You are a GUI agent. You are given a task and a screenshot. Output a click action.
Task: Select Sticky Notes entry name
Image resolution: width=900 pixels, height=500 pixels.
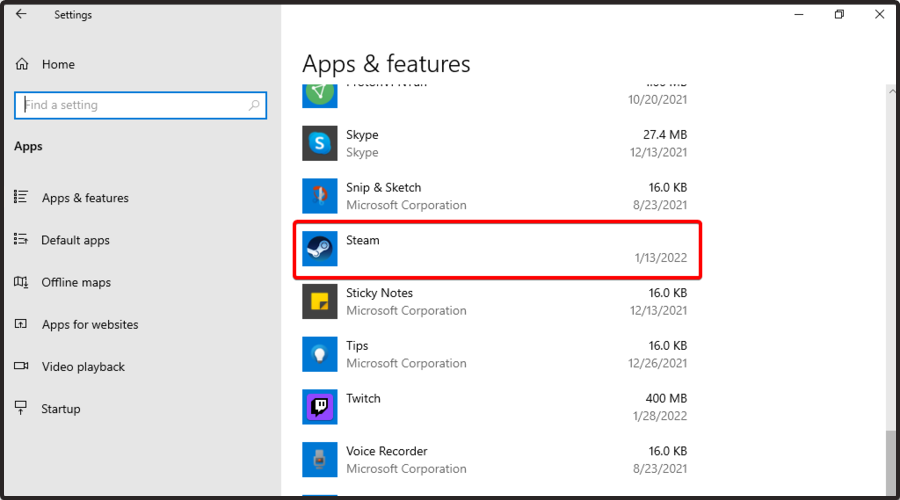click(379, 293)
